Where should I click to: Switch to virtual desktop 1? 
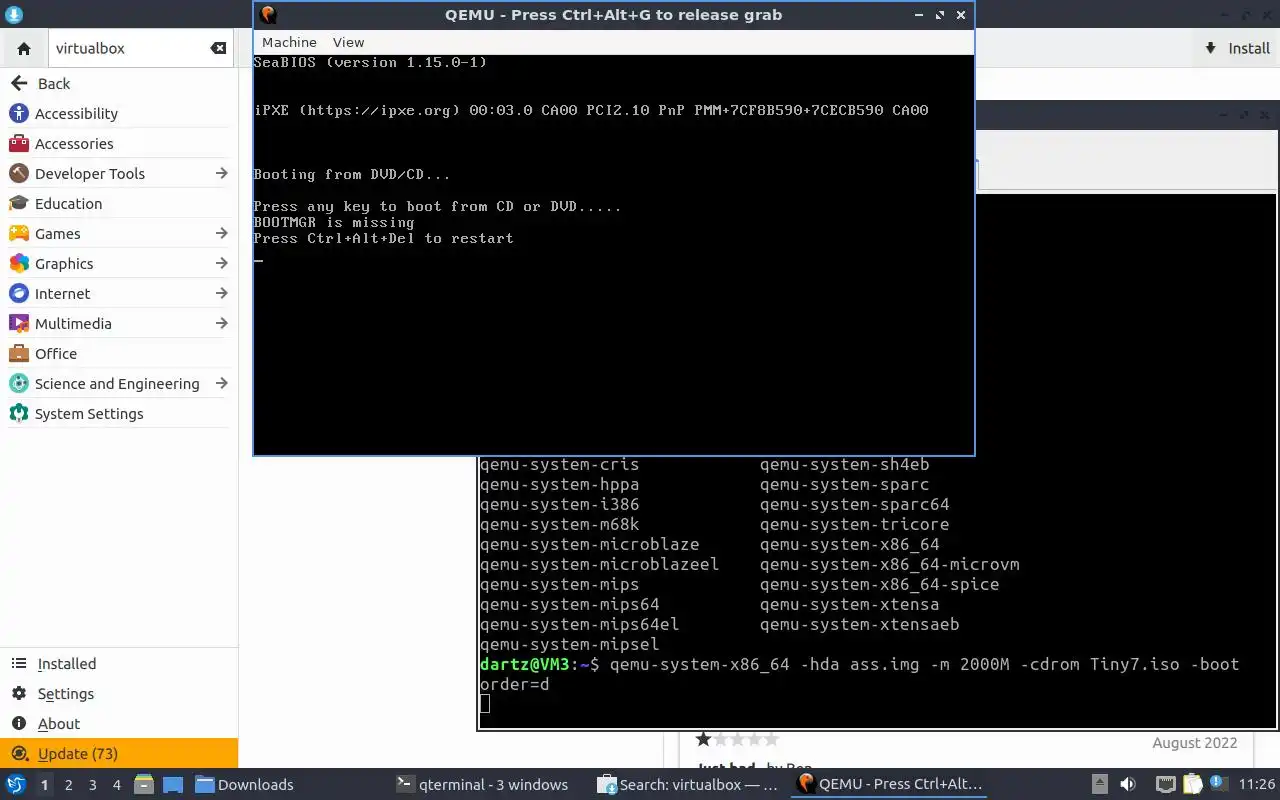coord(44,785)
